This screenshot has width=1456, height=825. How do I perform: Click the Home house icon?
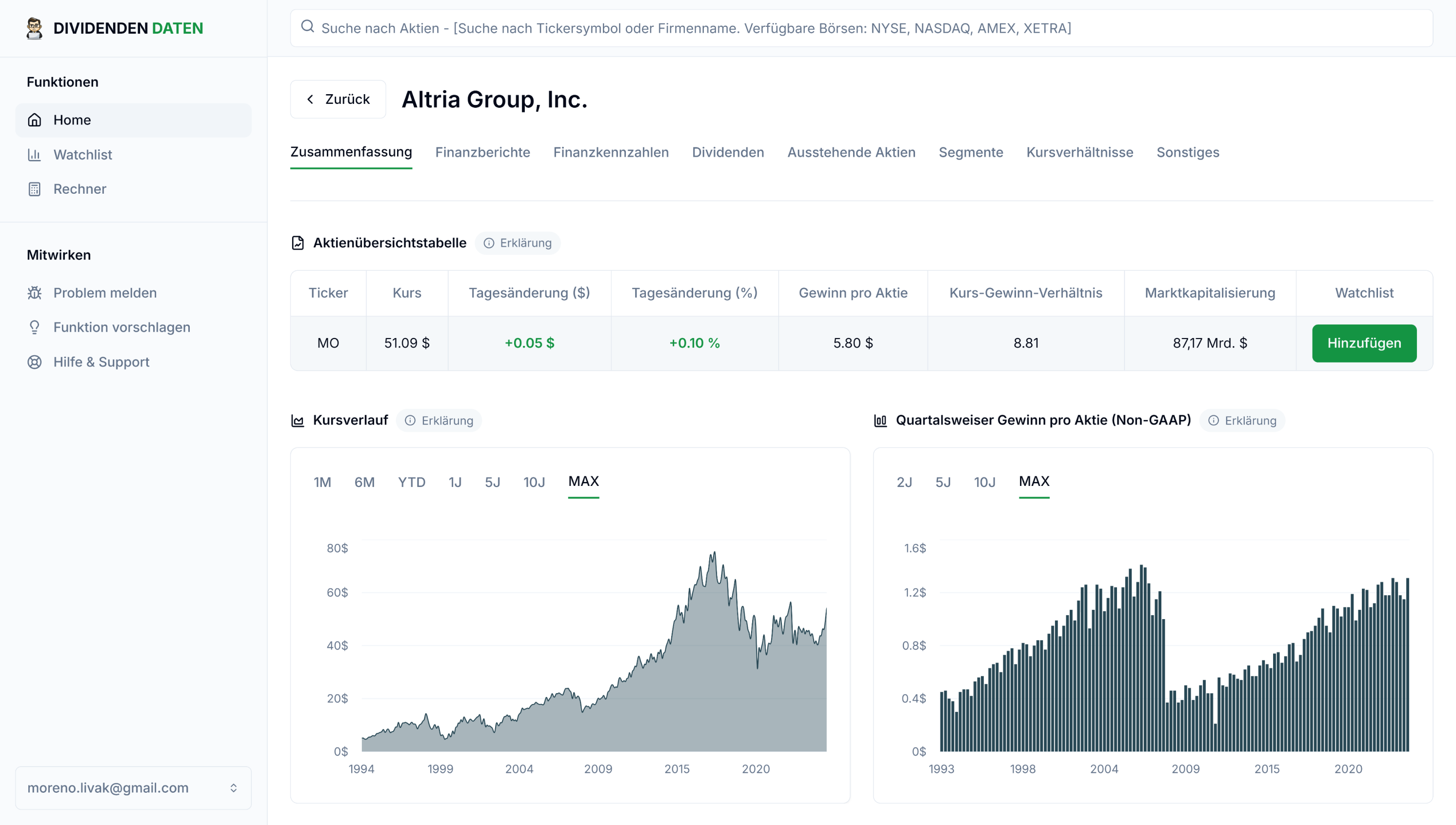(x=35, y=120)
